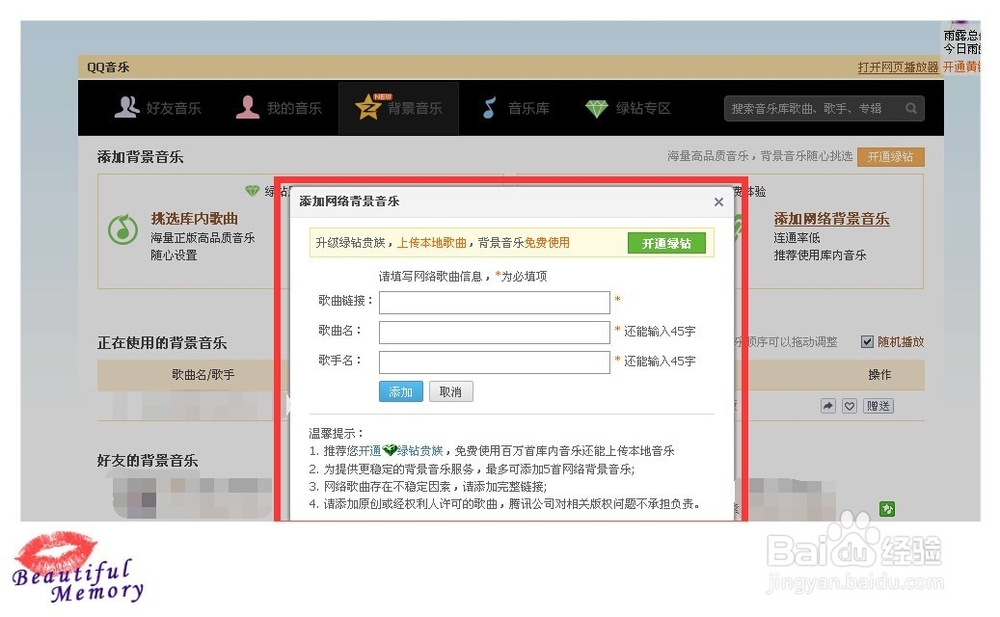Click the 背景音乐 star icon
The height and width of the screenshot is (617, 1000).
[x=368, y=107]
